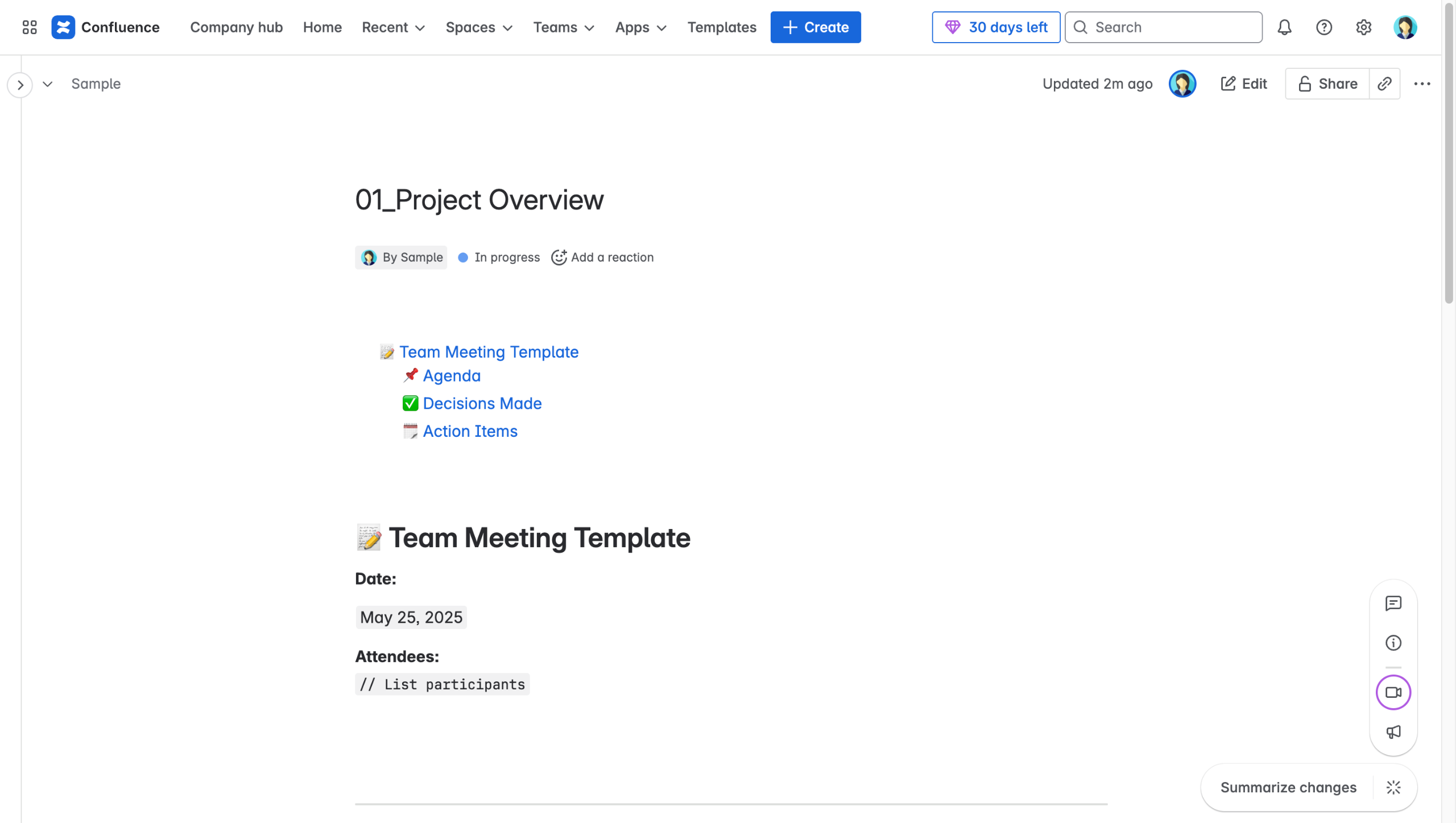Viewport: 1456px width, 823px height.
Task: Open the help question mark icon
Action: coord(1324,27)
